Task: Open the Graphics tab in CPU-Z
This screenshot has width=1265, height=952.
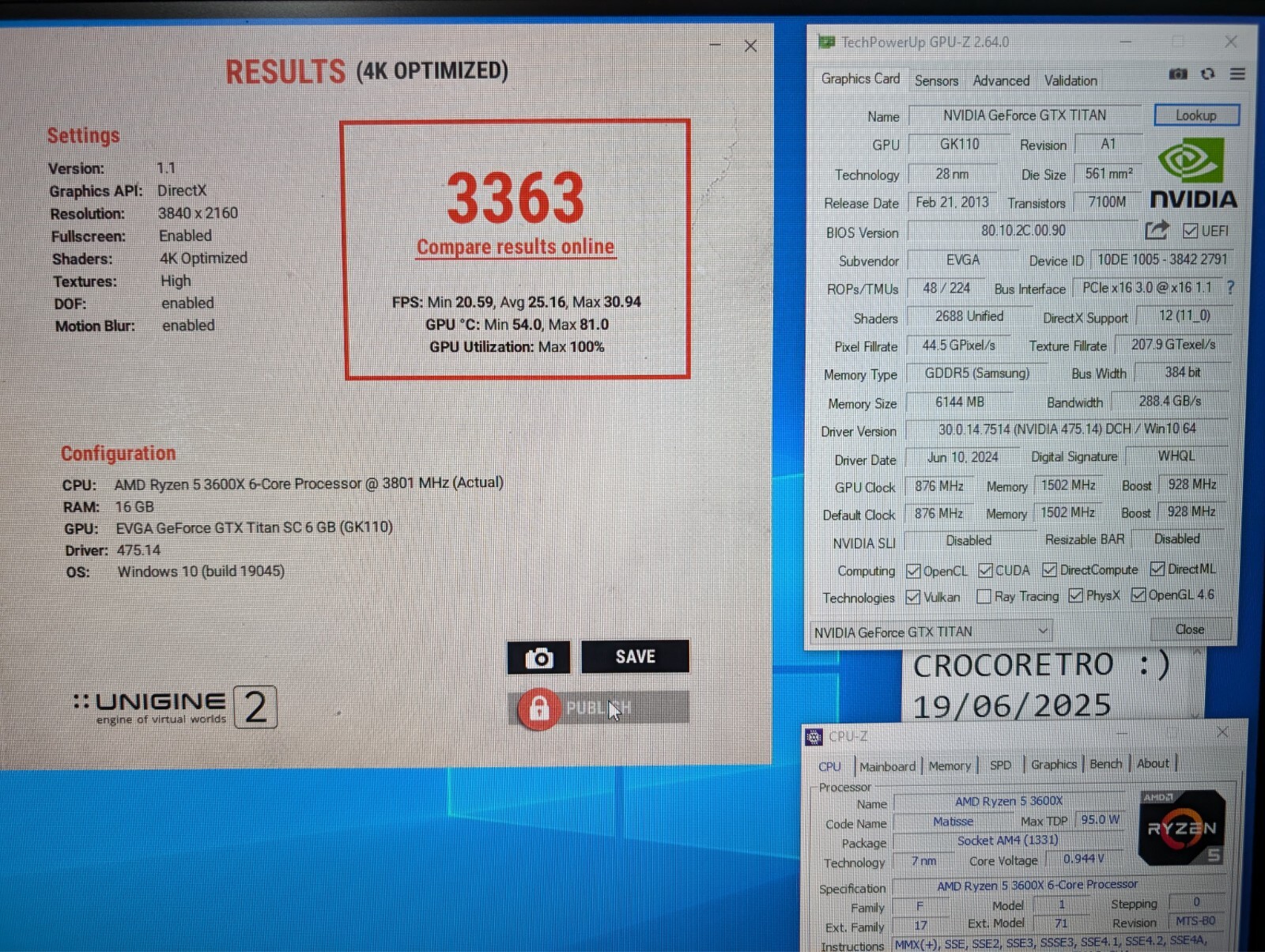Action: (1053, 764)
